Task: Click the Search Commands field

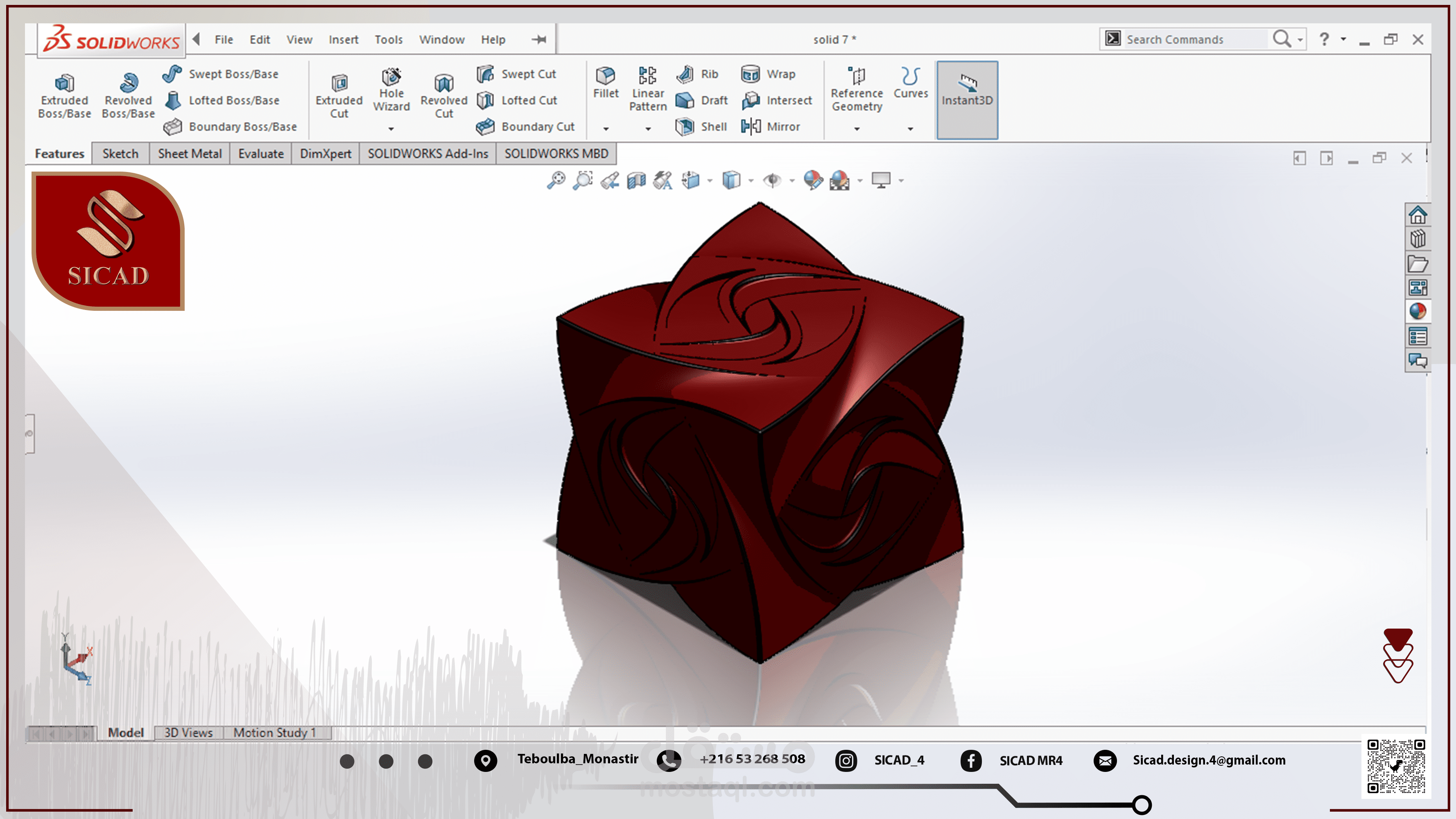Action: click(1187, 39)
